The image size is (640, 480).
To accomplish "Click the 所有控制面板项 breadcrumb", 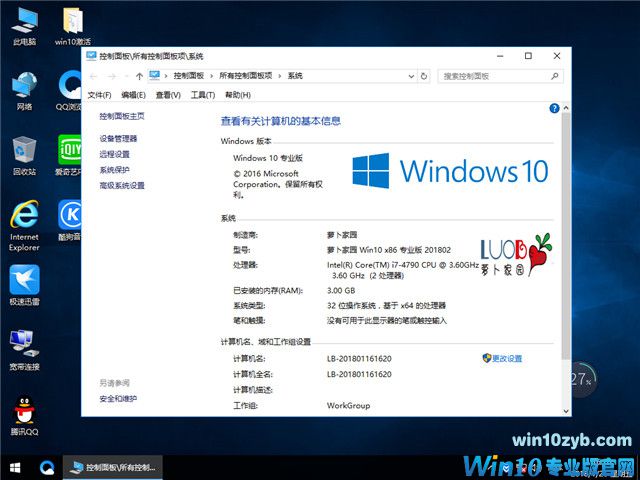I will 245,76.
